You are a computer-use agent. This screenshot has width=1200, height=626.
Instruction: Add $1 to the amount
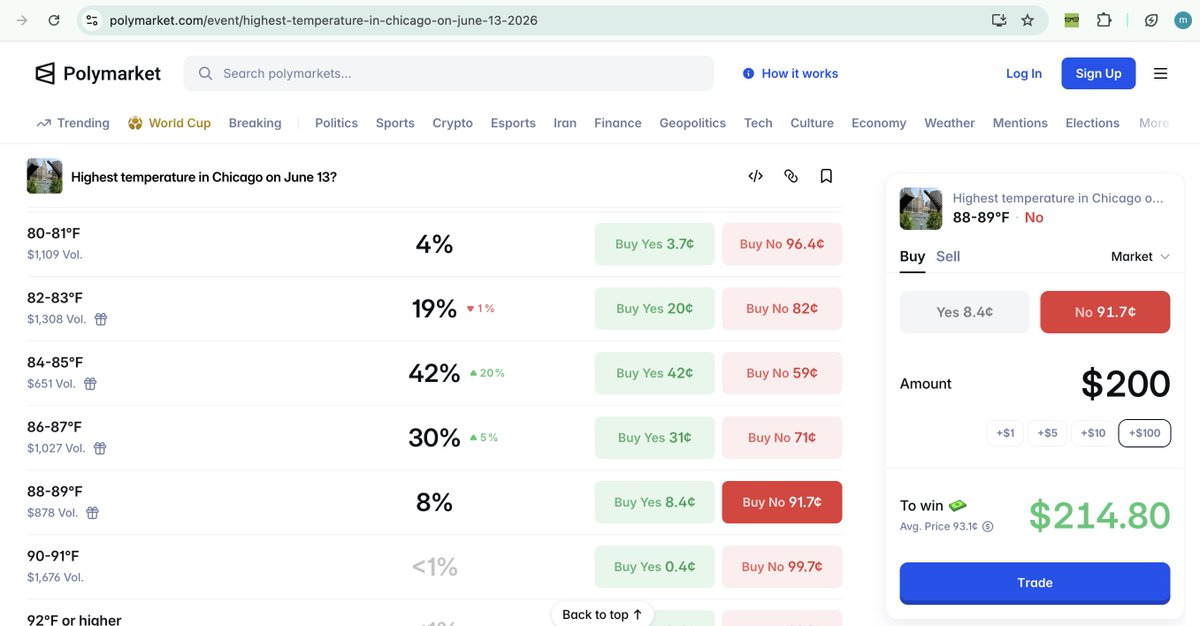pyautogui.click(x=1005, y=433)
